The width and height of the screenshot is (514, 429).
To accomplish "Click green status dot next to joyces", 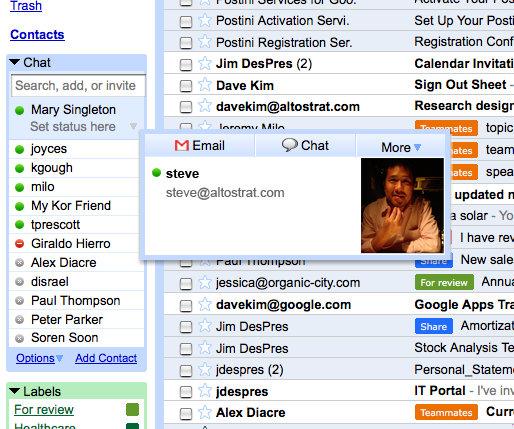I will point(20,149).
